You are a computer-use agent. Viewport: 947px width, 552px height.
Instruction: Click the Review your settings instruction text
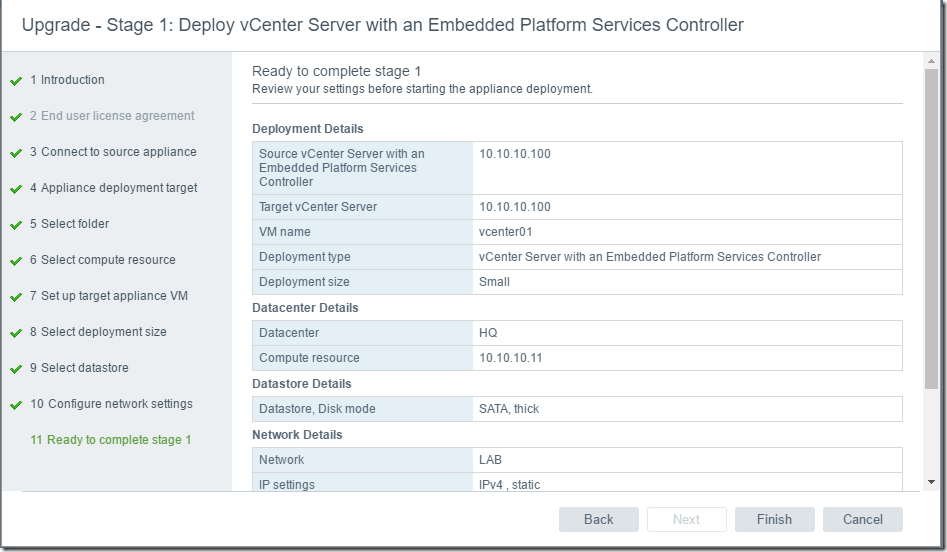tap(422, 89)
